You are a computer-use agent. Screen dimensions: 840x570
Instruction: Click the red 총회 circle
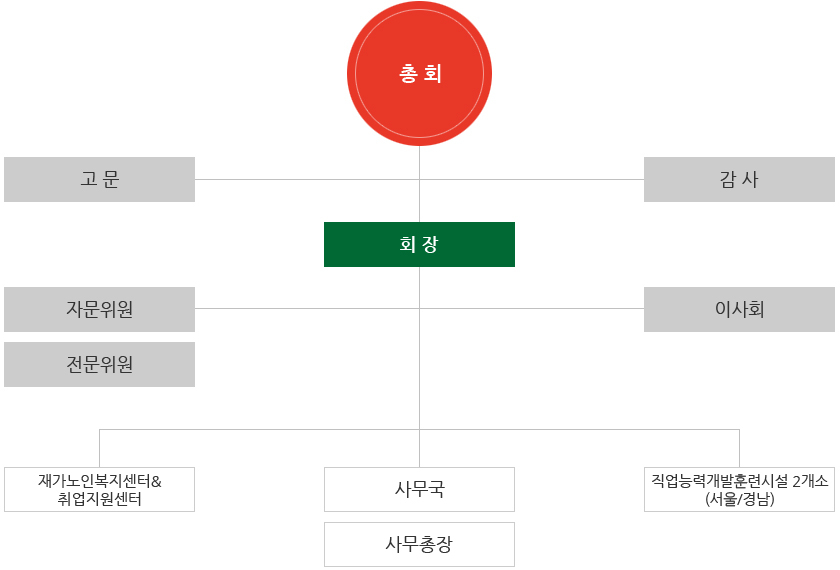point(419,74)
